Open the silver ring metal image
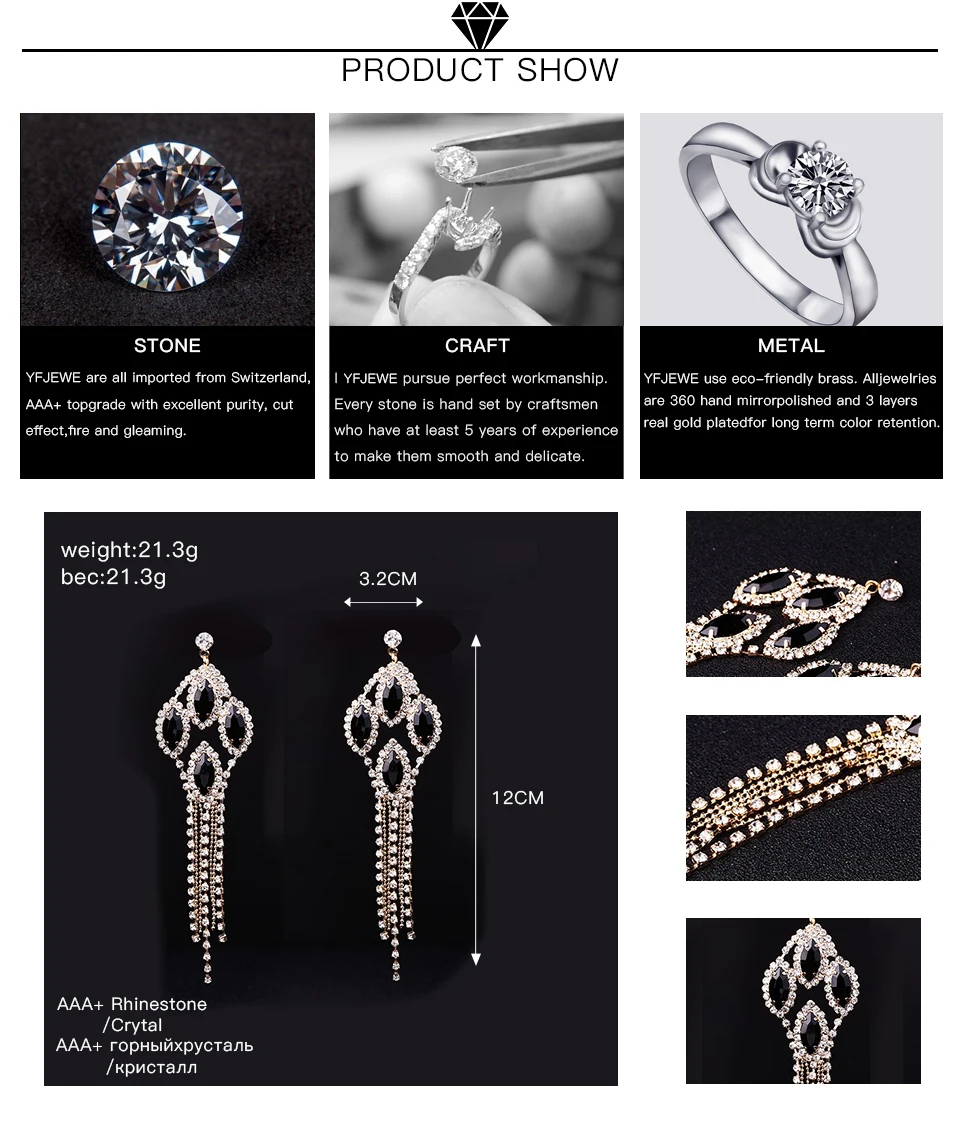960x1124 pixels. (x=791, y=219)
